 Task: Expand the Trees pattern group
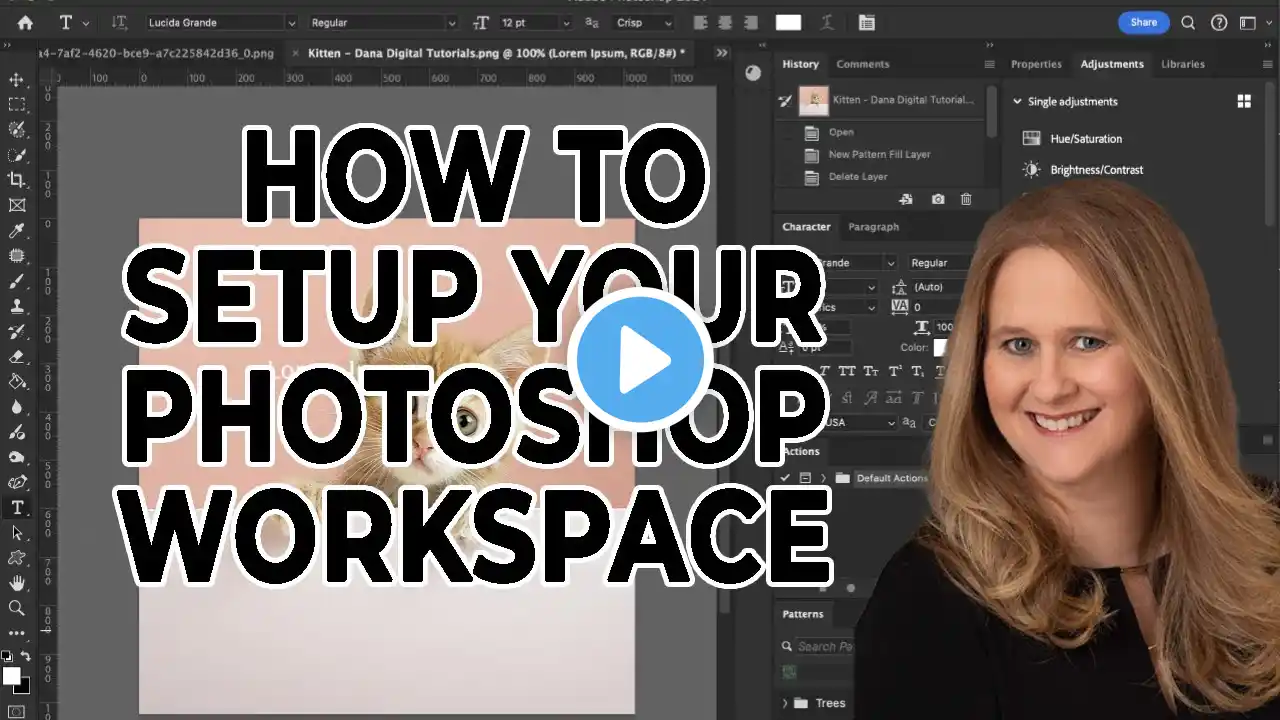(x=785, y=703)
